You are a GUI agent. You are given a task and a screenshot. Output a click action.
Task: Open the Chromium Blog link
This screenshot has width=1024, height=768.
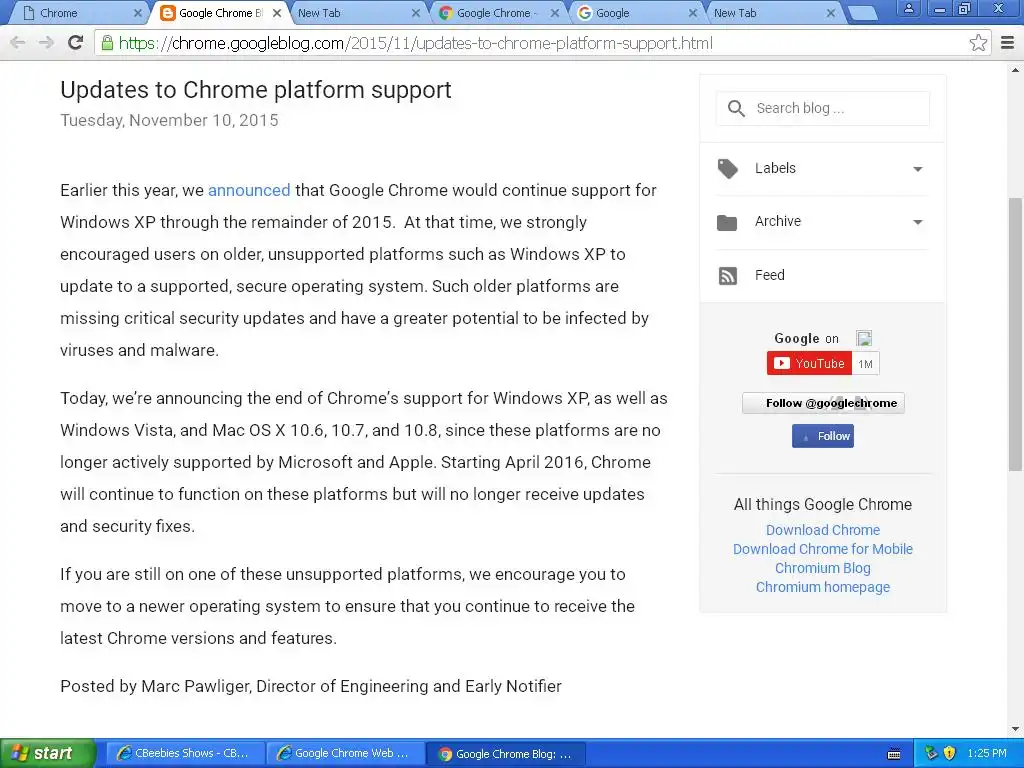tap(823, 568)
